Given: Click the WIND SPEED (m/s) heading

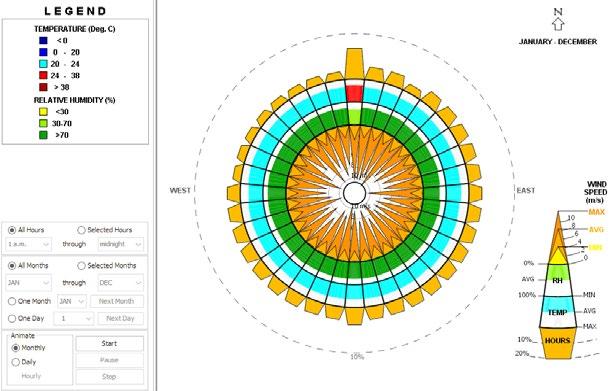Looking at the screenshot, I should tap(595, 192).
